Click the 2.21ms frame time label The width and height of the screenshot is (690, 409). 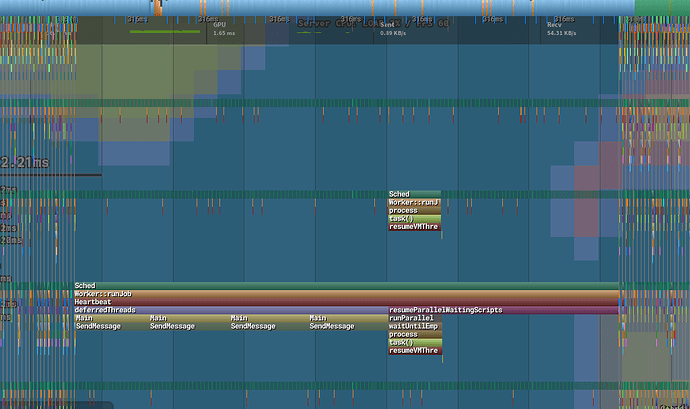click(25, 162)
